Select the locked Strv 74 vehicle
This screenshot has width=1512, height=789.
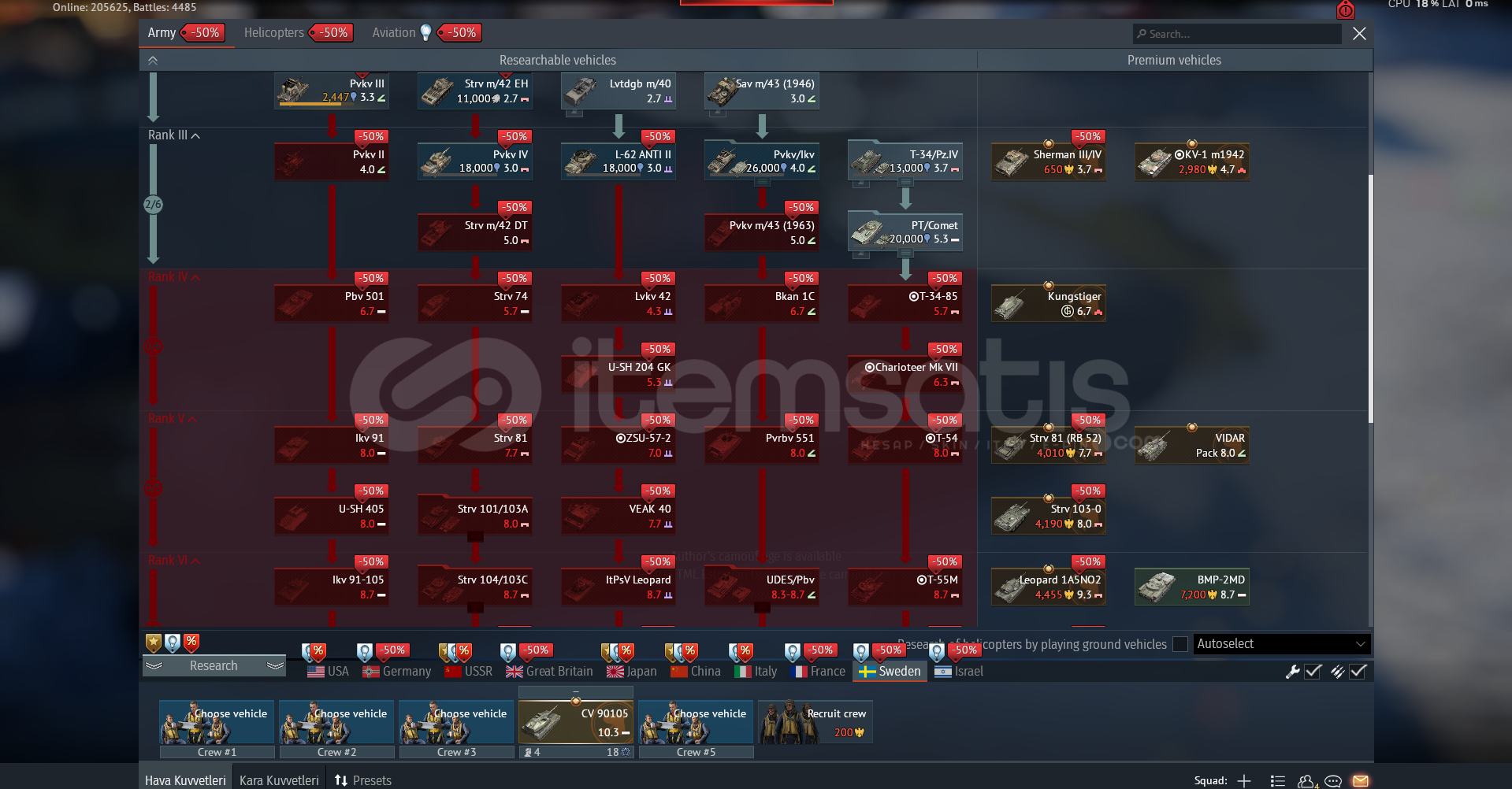pos(475,303)
